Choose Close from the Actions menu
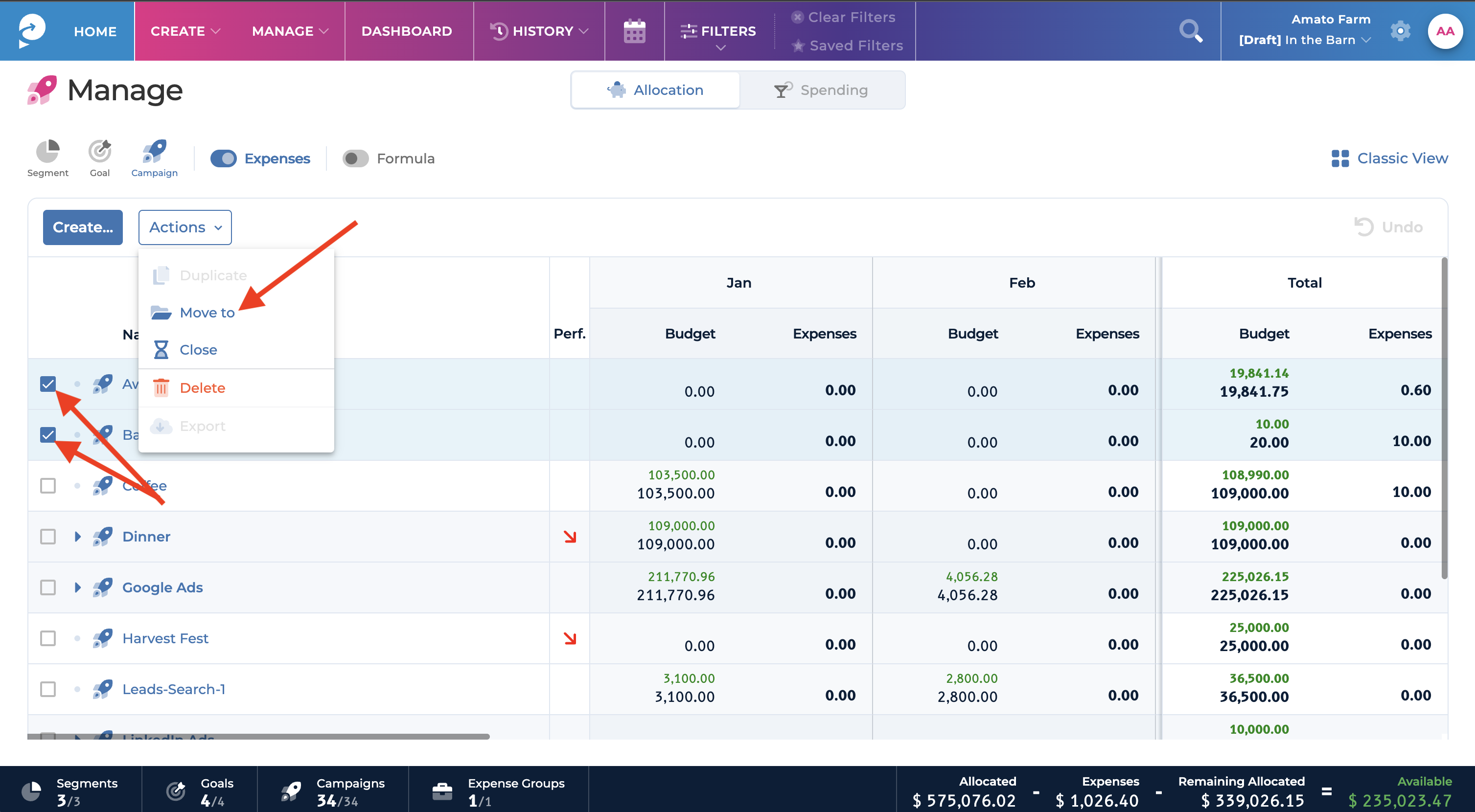The height and width of the screenshot is (812, 1475). click(236, 350)
